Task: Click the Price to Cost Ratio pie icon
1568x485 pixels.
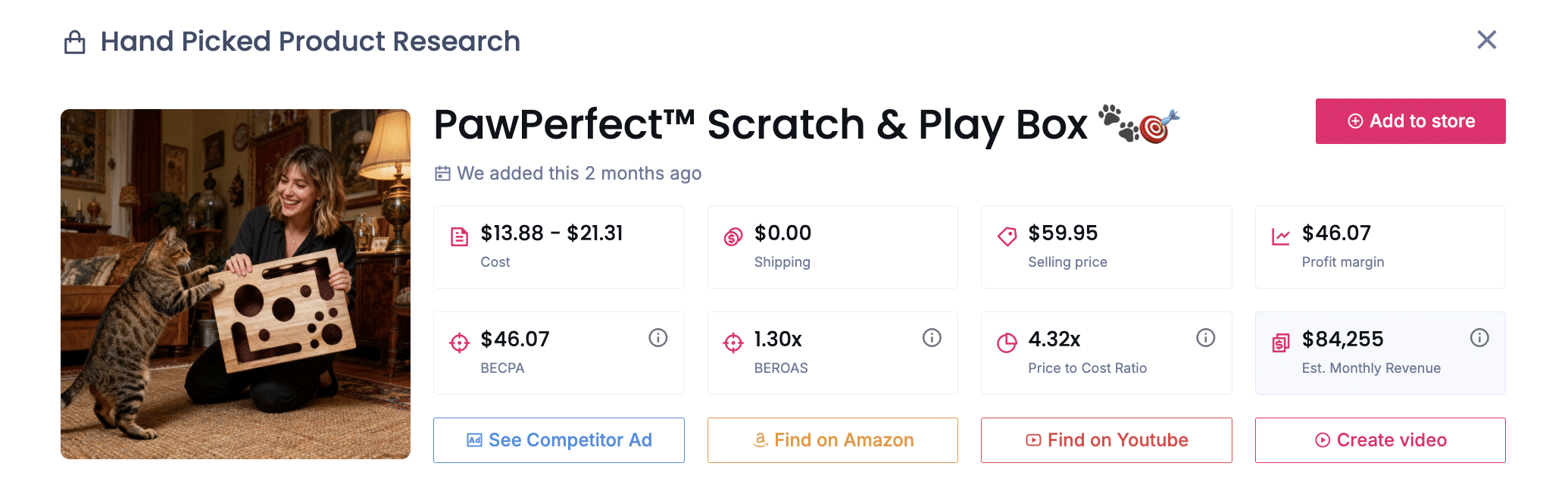Action: pyautogui.click(x=1007, y=343)
